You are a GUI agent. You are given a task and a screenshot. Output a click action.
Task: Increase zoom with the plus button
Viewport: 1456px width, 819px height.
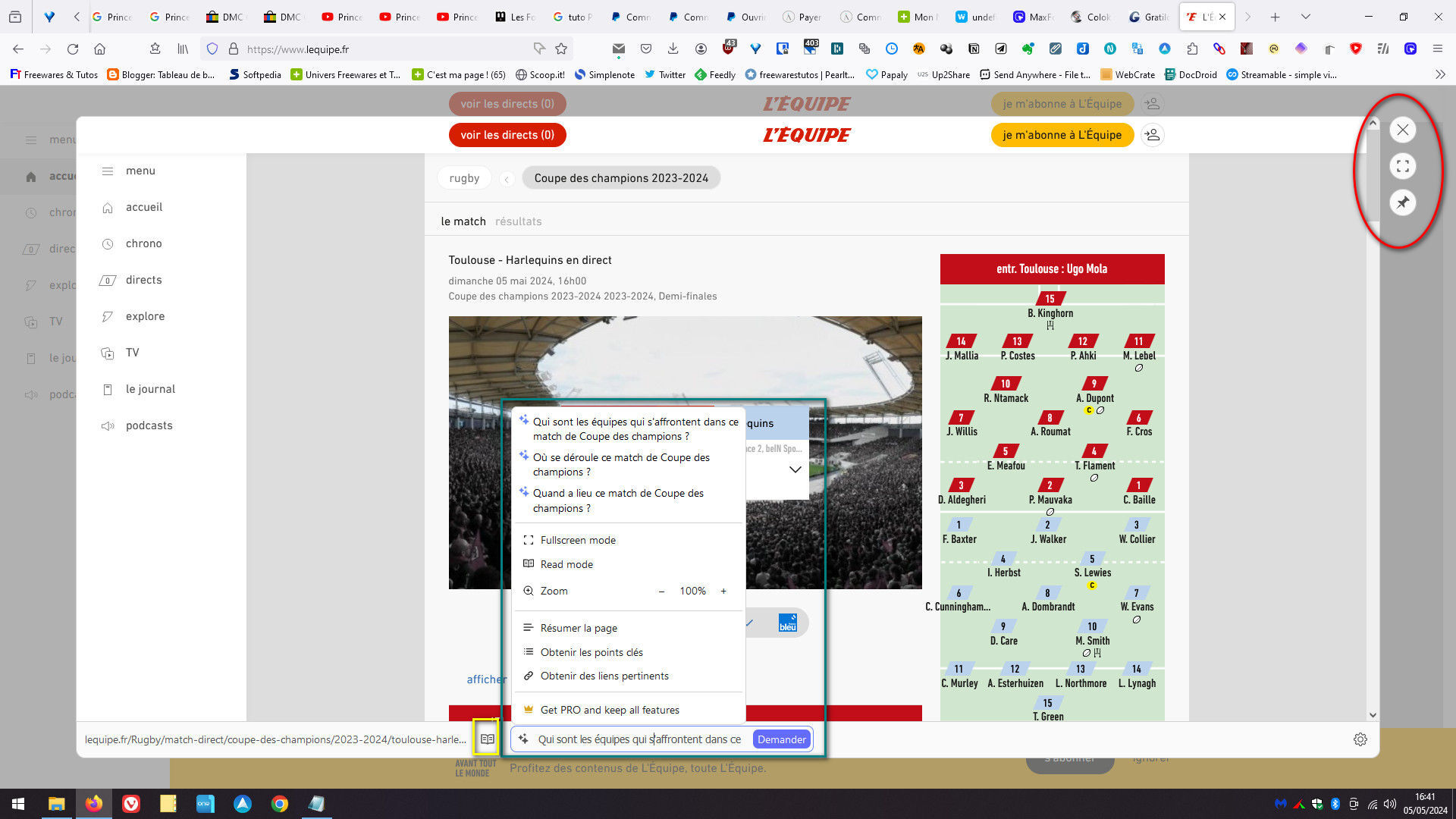click(723, 591)
